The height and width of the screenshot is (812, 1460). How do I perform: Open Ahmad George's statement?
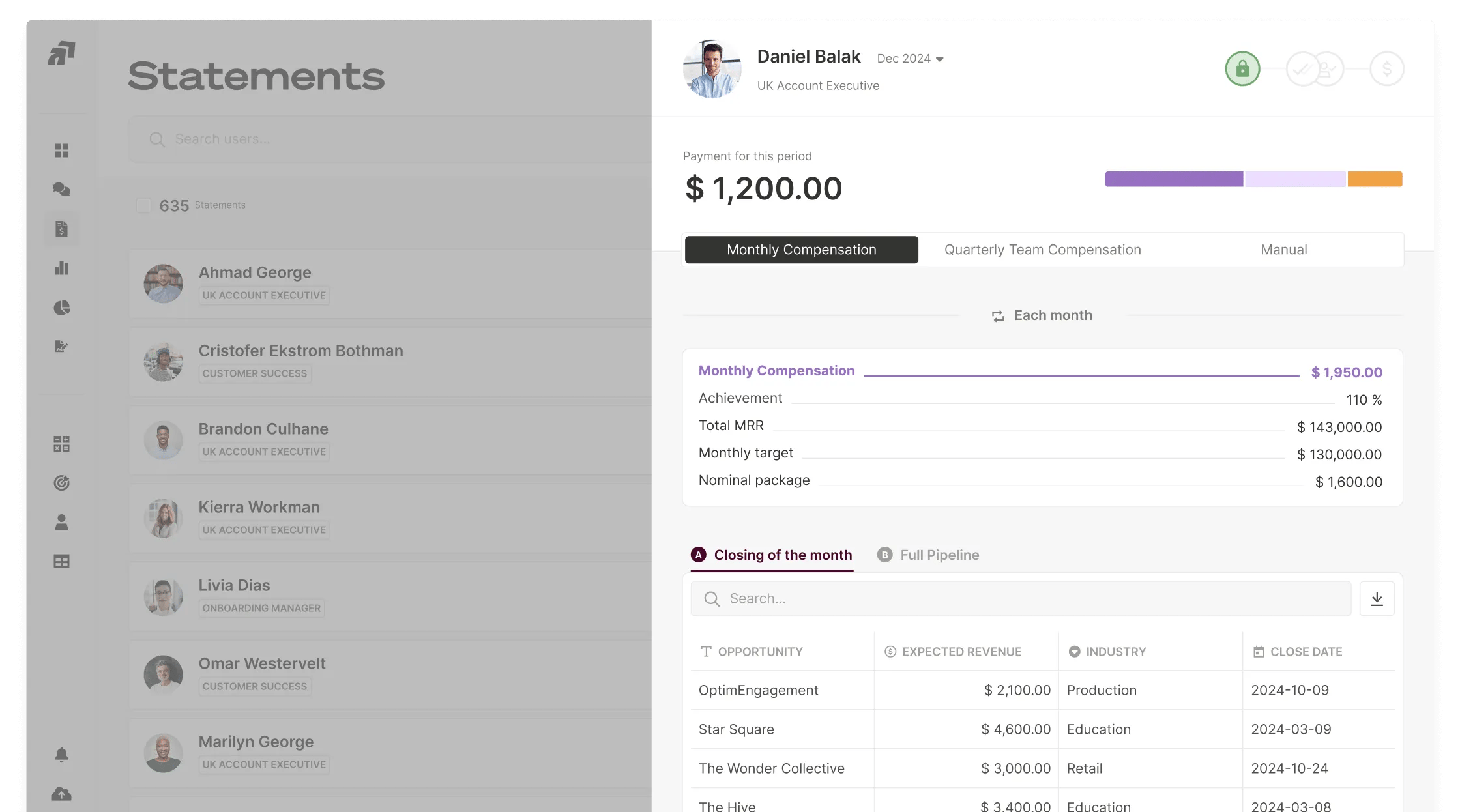pos(390,283)
